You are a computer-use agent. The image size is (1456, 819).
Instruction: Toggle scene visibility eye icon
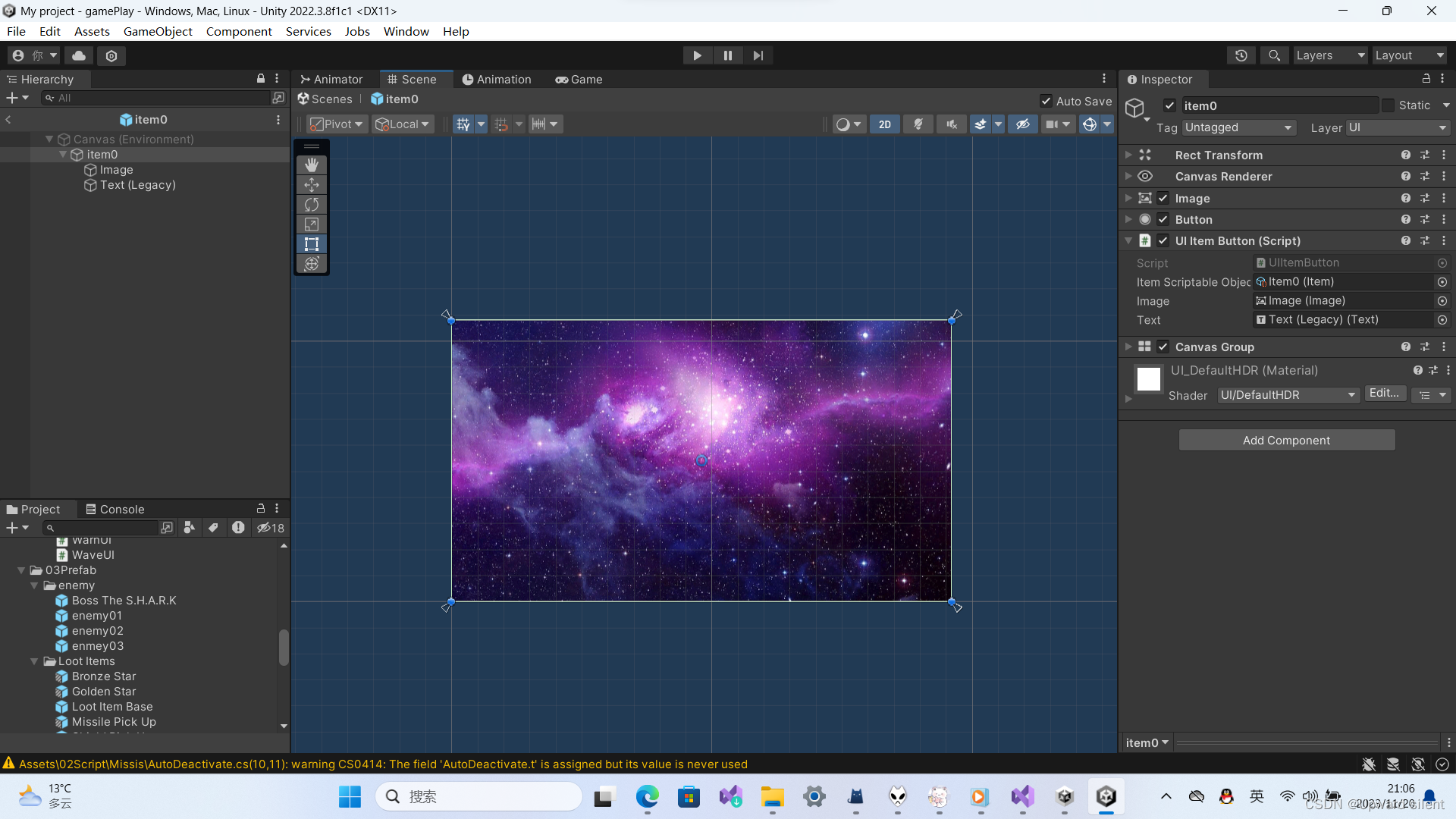coord(1022,124)
